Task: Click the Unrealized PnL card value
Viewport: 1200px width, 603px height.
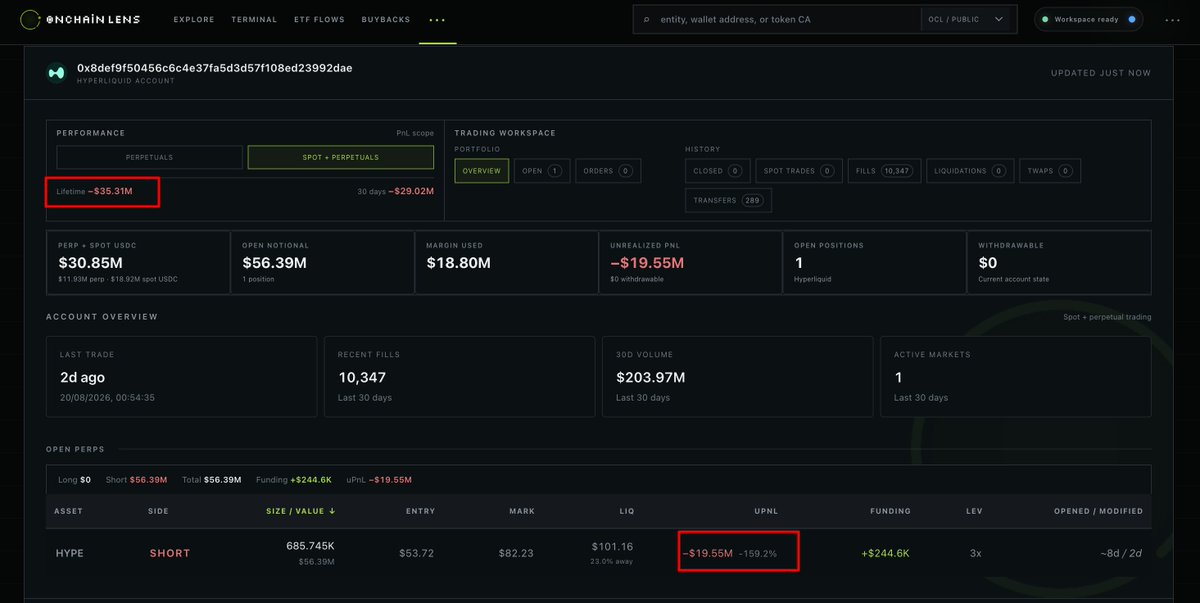Action: pos(646,263)
